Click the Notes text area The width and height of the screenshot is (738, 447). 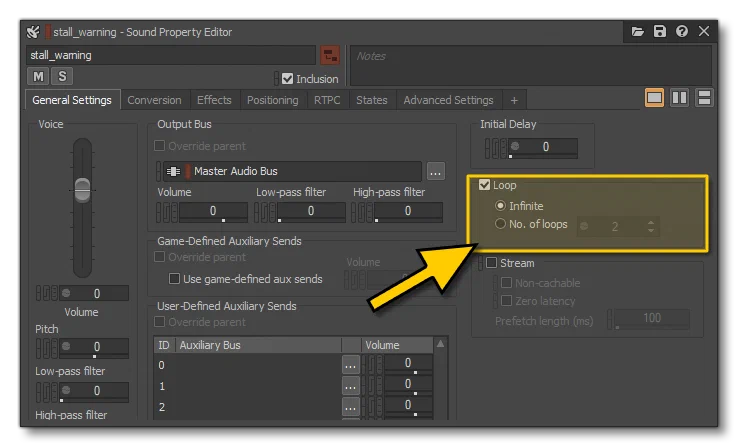pos(530,65)
